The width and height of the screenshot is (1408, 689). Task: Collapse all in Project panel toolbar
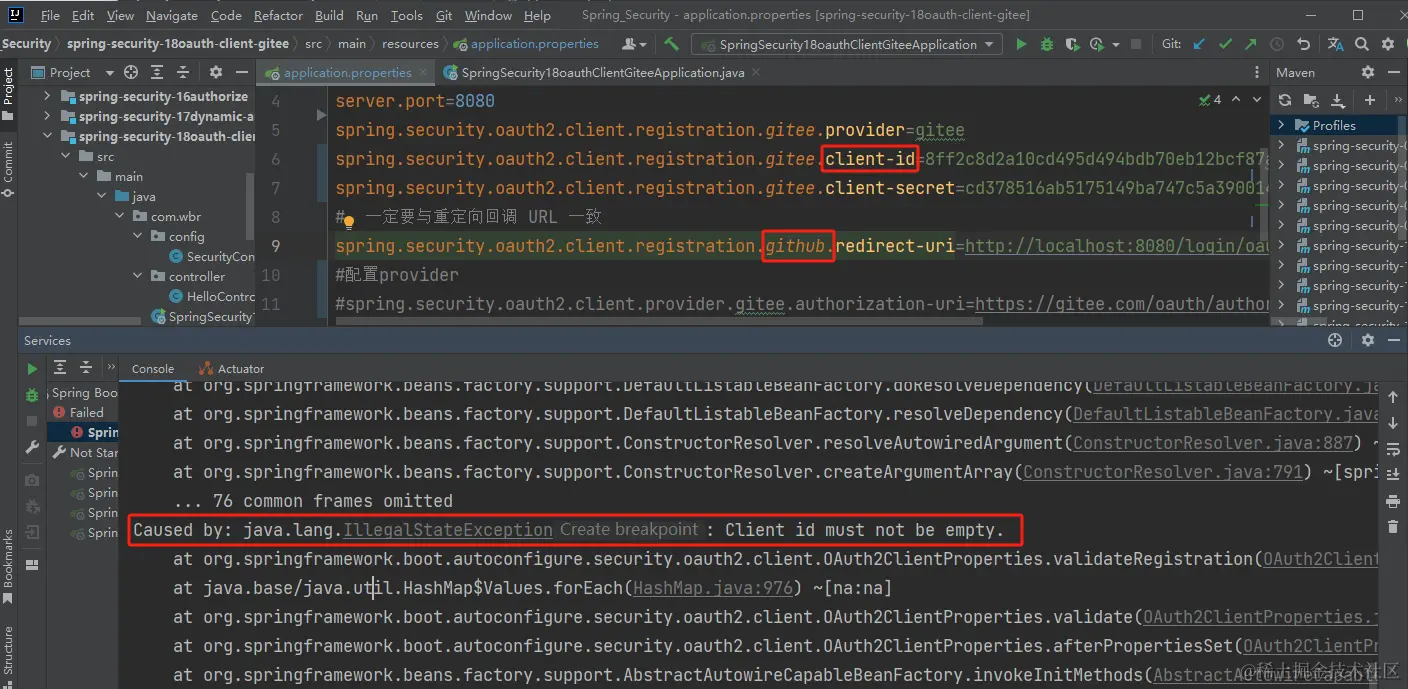pos(183,72)
